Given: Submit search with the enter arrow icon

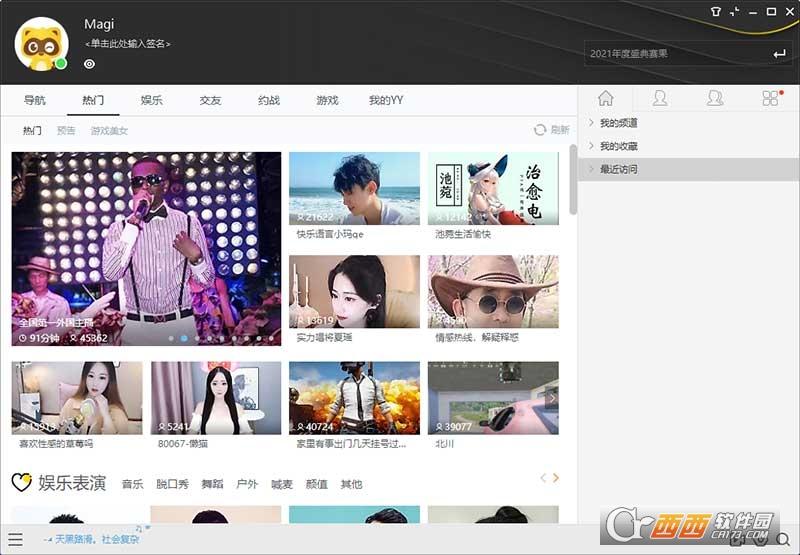Looking at the screenshot, I should coord(780,54).
